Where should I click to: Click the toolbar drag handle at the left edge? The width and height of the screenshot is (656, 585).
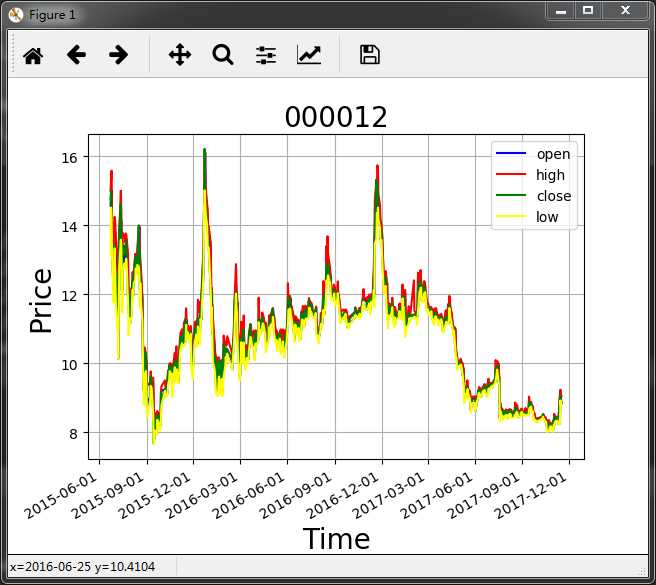pos(13,53)
